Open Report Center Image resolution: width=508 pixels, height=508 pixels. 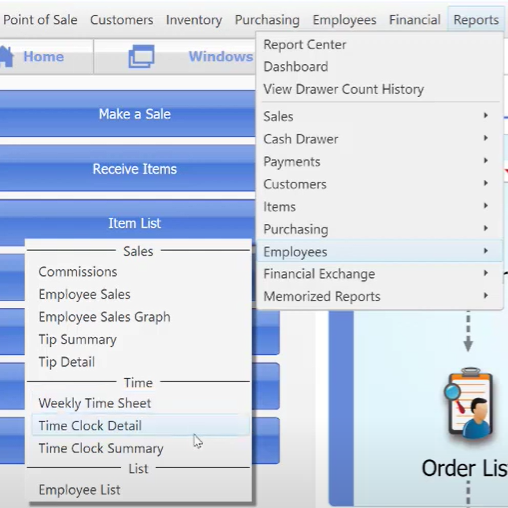pos(305,45)
